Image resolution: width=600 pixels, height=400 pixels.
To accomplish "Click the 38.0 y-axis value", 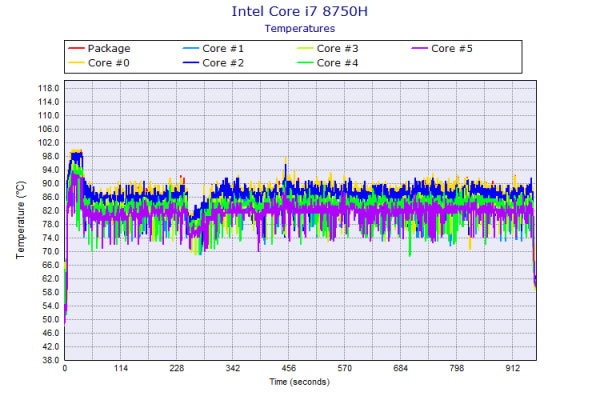I will coord(51,360).
